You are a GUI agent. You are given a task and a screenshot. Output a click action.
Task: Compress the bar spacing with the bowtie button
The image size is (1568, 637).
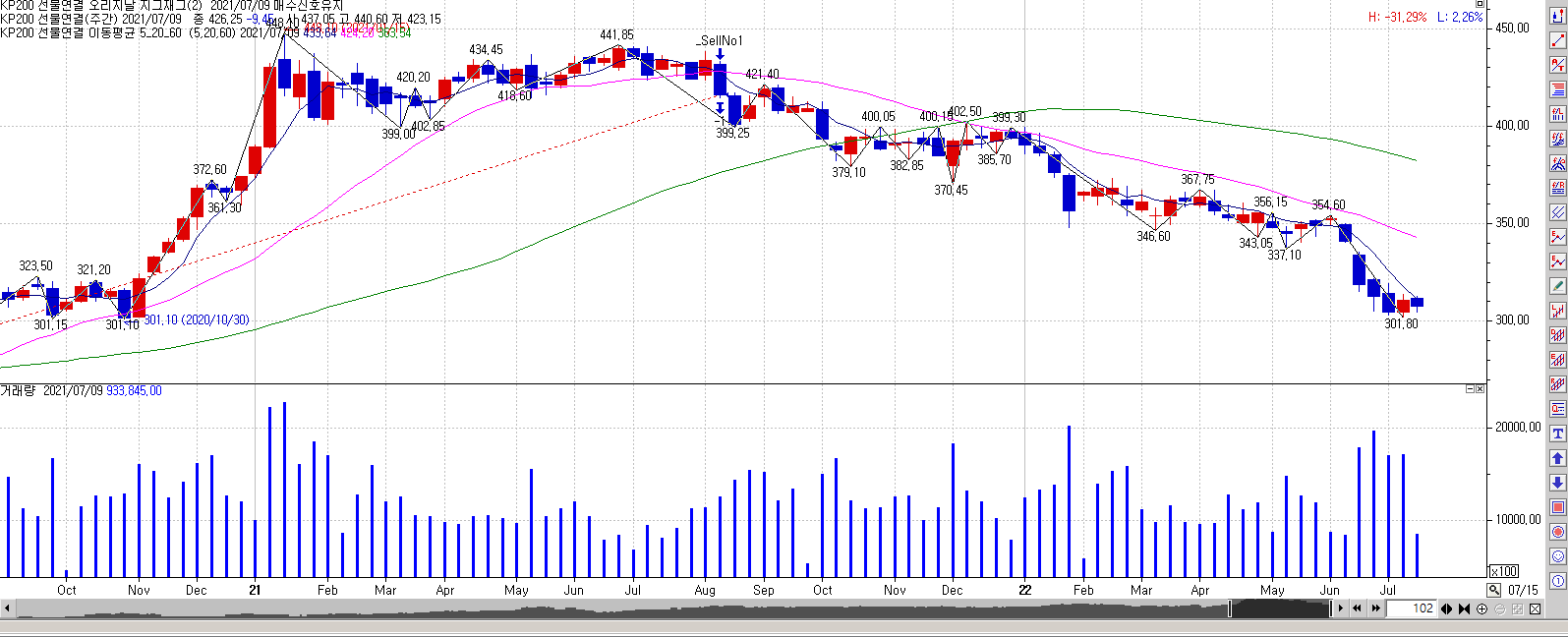tap(1464, 609)
